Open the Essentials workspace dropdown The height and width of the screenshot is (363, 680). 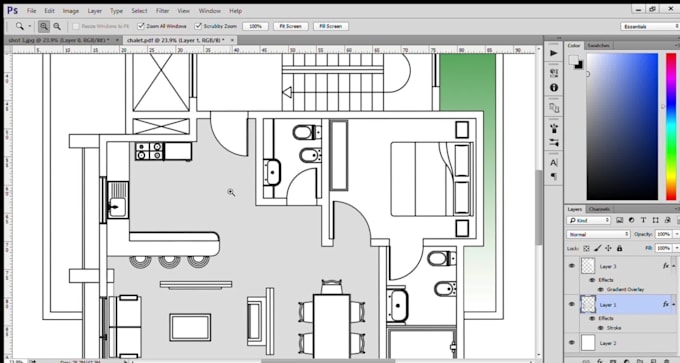click(650, 27)
